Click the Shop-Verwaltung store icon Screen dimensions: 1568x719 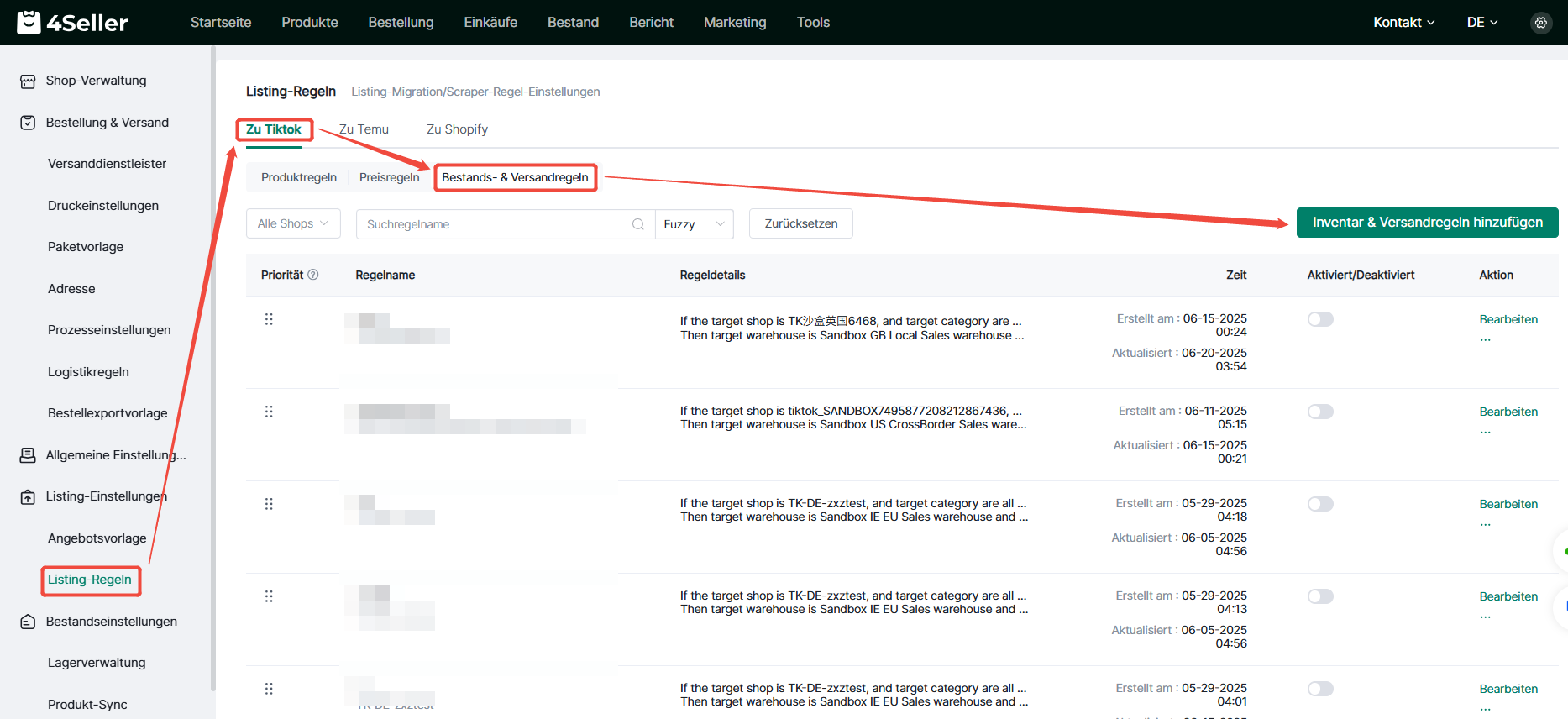[28, 81]
